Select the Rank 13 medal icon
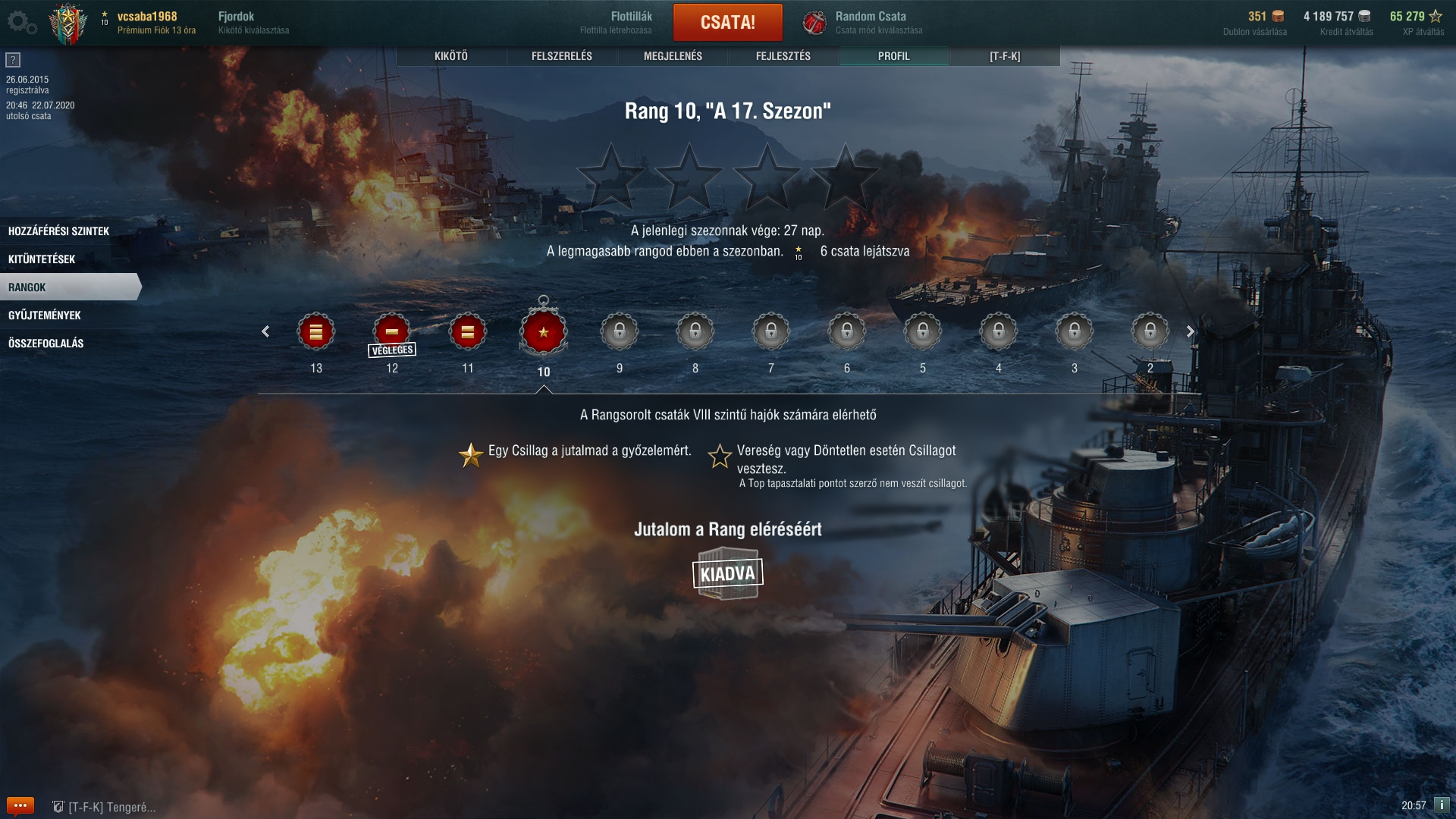This screenshot has width=1456, height=819. 316,332
